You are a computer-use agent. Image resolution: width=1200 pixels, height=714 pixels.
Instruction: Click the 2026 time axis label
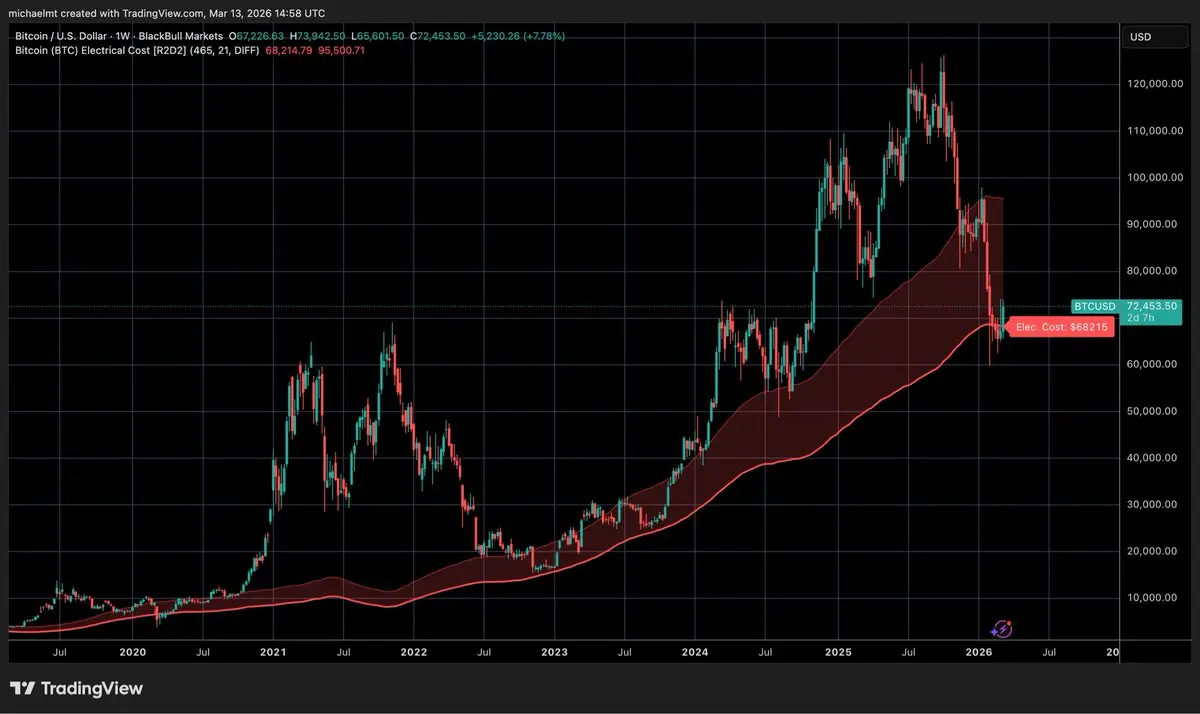pyautogui.click(x=978, y=651)
